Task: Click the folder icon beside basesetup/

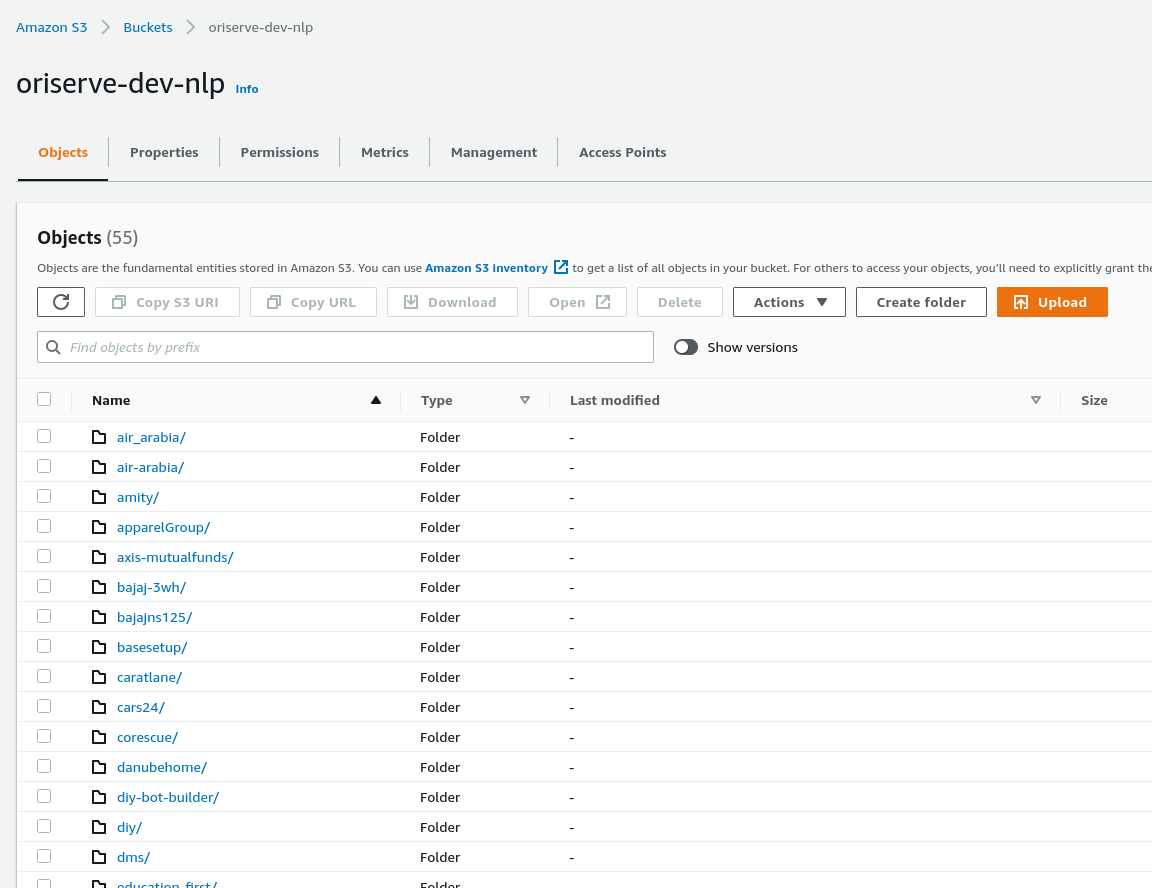Action: point(99,647)
